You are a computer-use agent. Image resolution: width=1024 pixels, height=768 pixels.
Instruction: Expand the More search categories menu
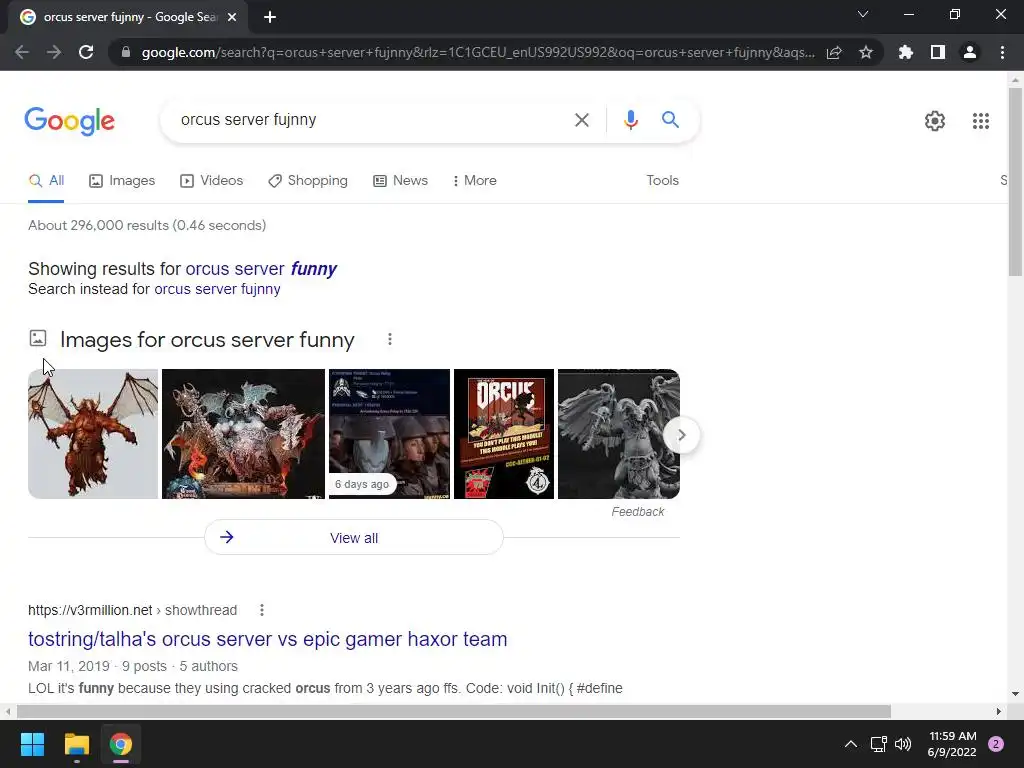coord(475,181)
